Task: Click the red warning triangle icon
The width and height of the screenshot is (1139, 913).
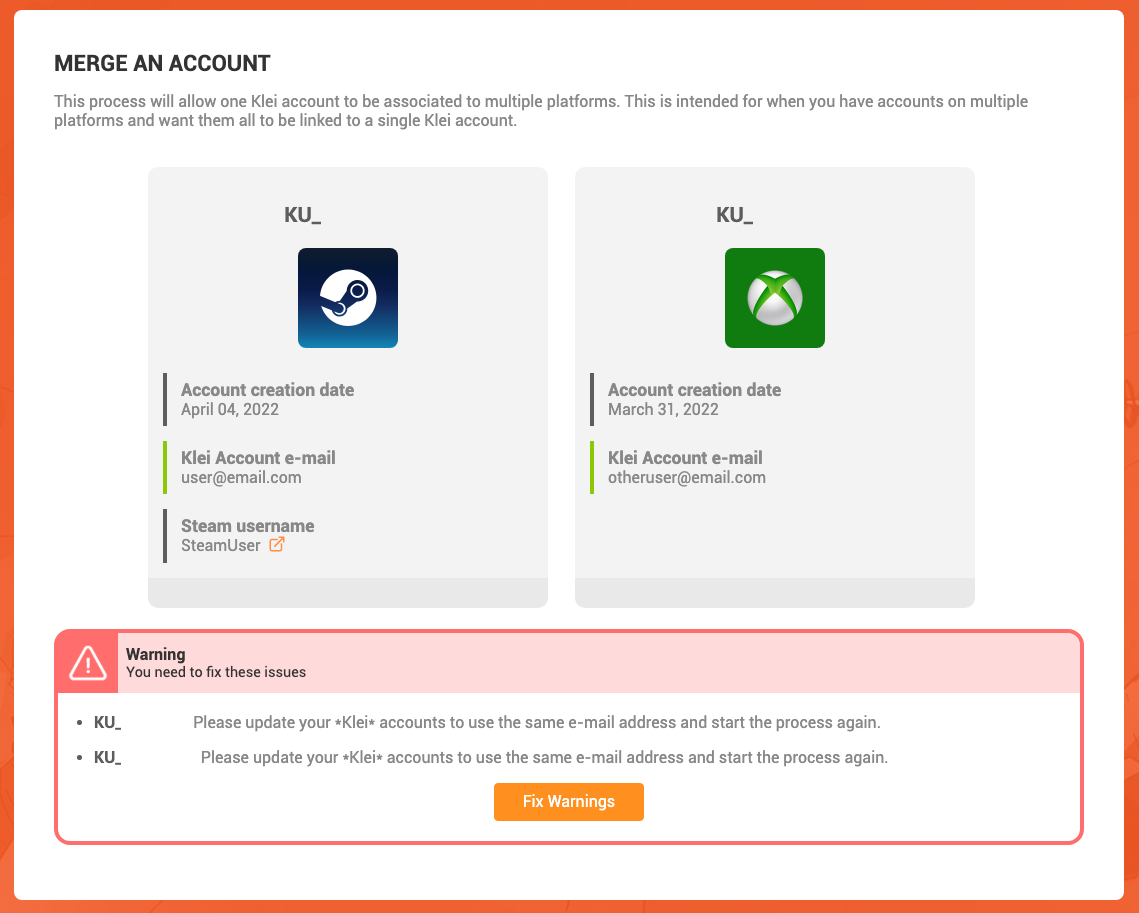Action: click(88, 662)
